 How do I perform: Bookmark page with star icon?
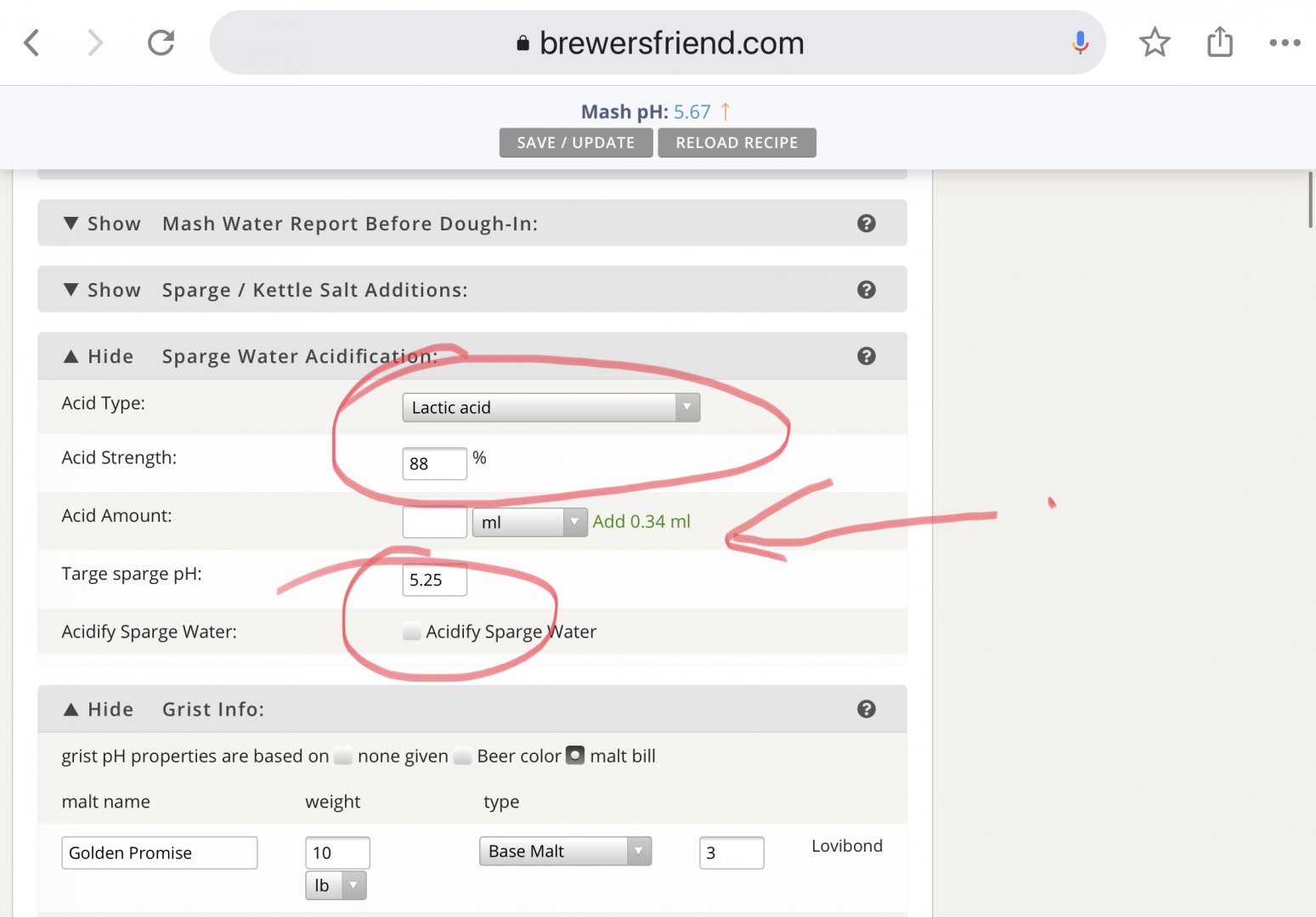click(x=1155, y=42)
